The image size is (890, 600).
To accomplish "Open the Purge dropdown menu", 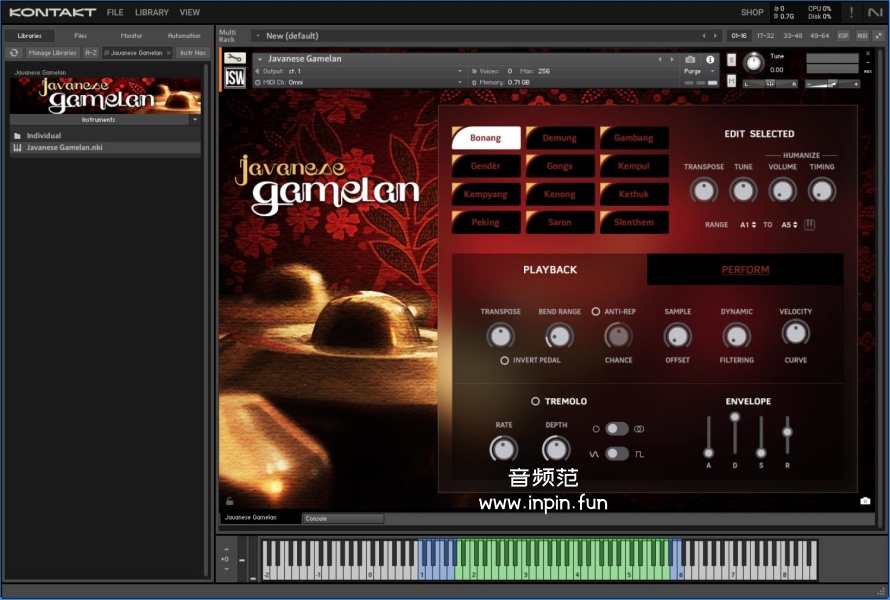I will click(697, 71).
